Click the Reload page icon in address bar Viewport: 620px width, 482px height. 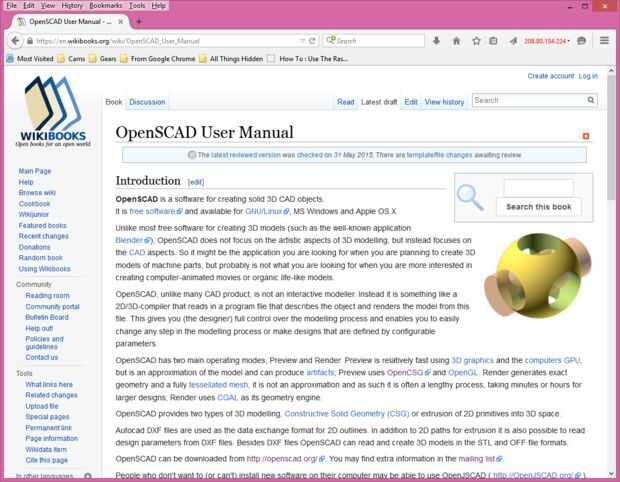(x=312, y=41)
